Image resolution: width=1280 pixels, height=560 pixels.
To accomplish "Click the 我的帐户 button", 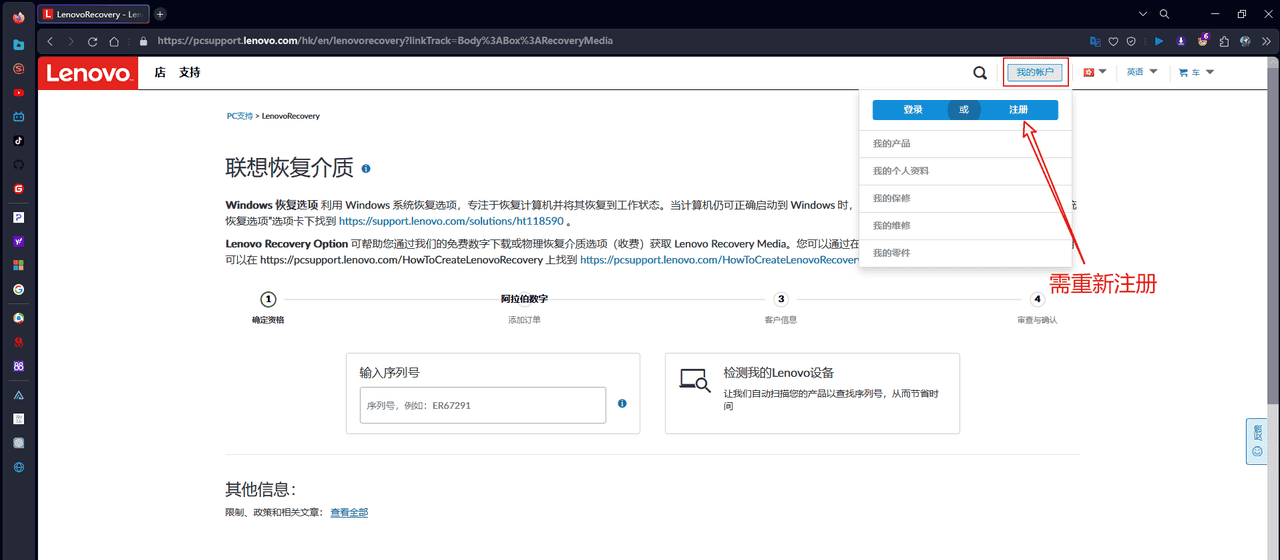I will pos(1035,72).
